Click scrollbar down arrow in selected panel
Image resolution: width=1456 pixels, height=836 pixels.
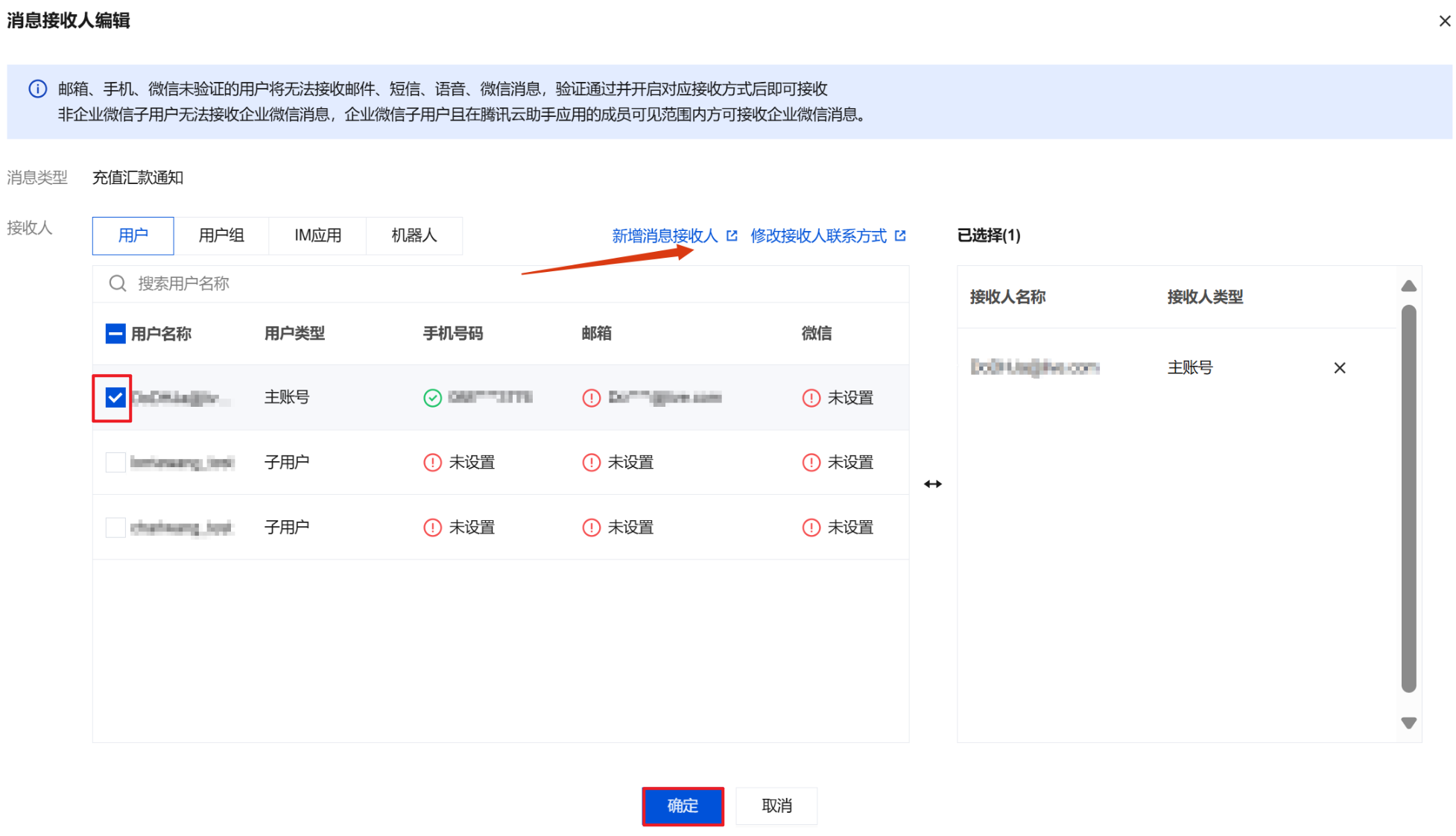tap(1408, 723)
